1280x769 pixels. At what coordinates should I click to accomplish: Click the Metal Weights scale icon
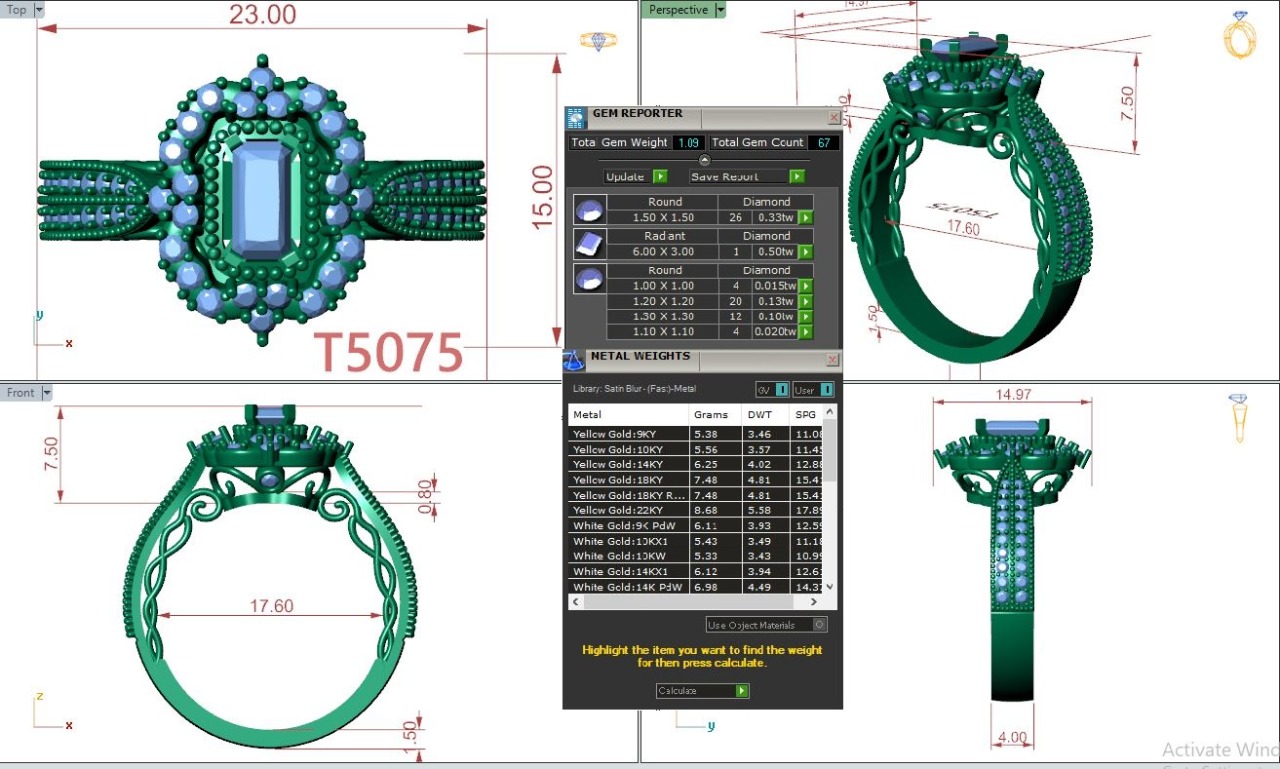coord(574,360)
